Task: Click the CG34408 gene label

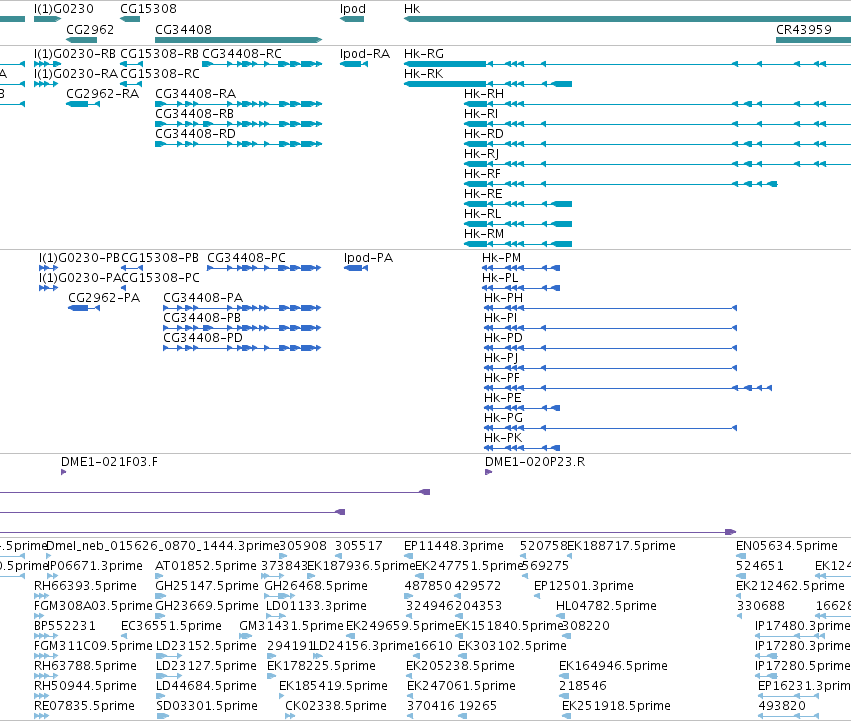Action: tap(183, 29)
